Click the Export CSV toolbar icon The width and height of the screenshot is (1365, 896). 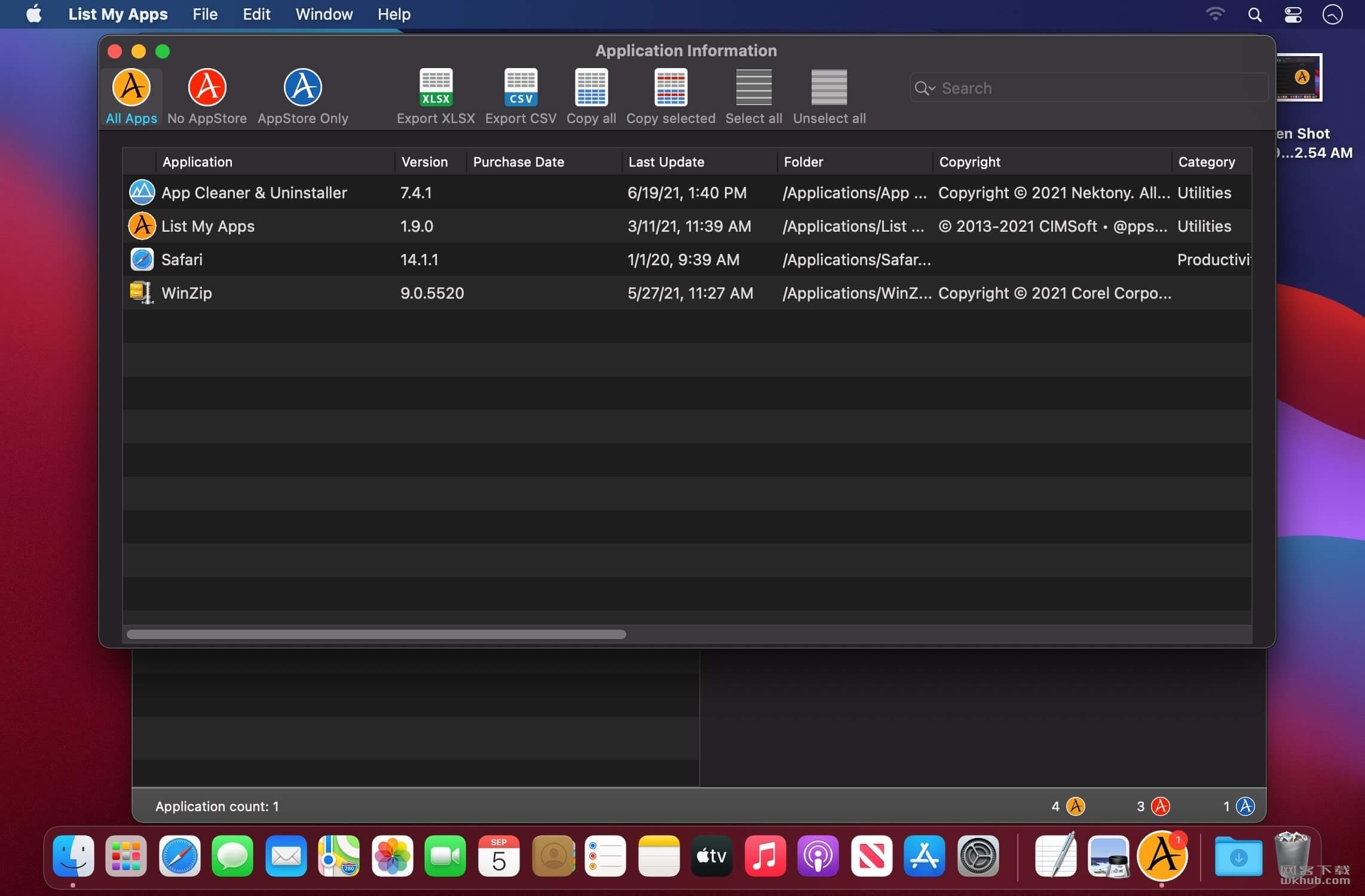[521, 87]
